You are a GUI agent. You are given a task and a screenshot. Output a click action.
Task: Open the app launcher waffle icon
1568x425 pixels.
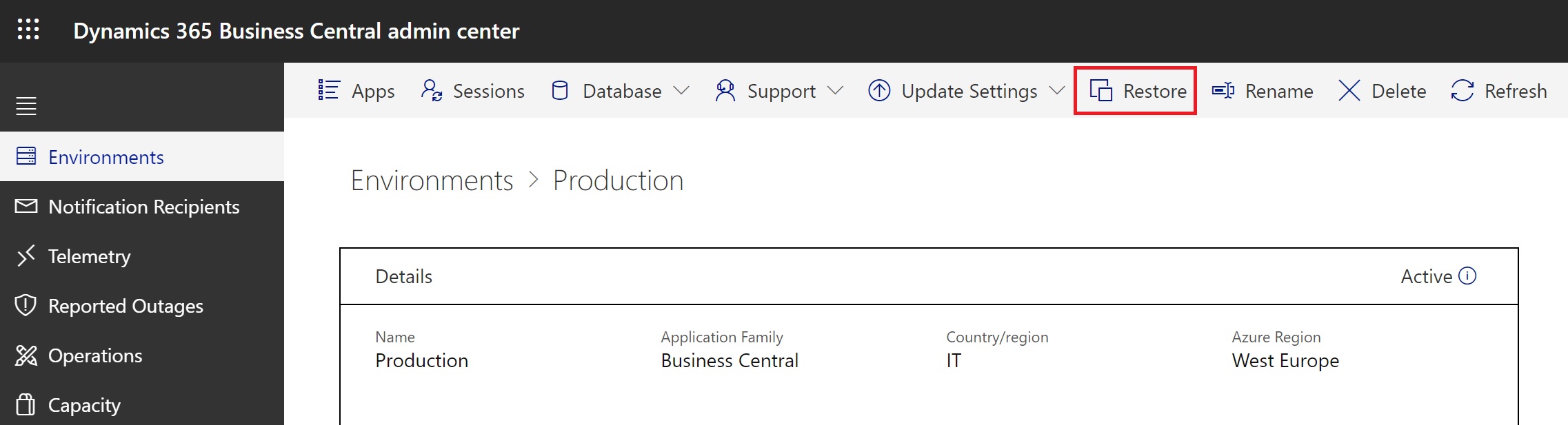28,30
